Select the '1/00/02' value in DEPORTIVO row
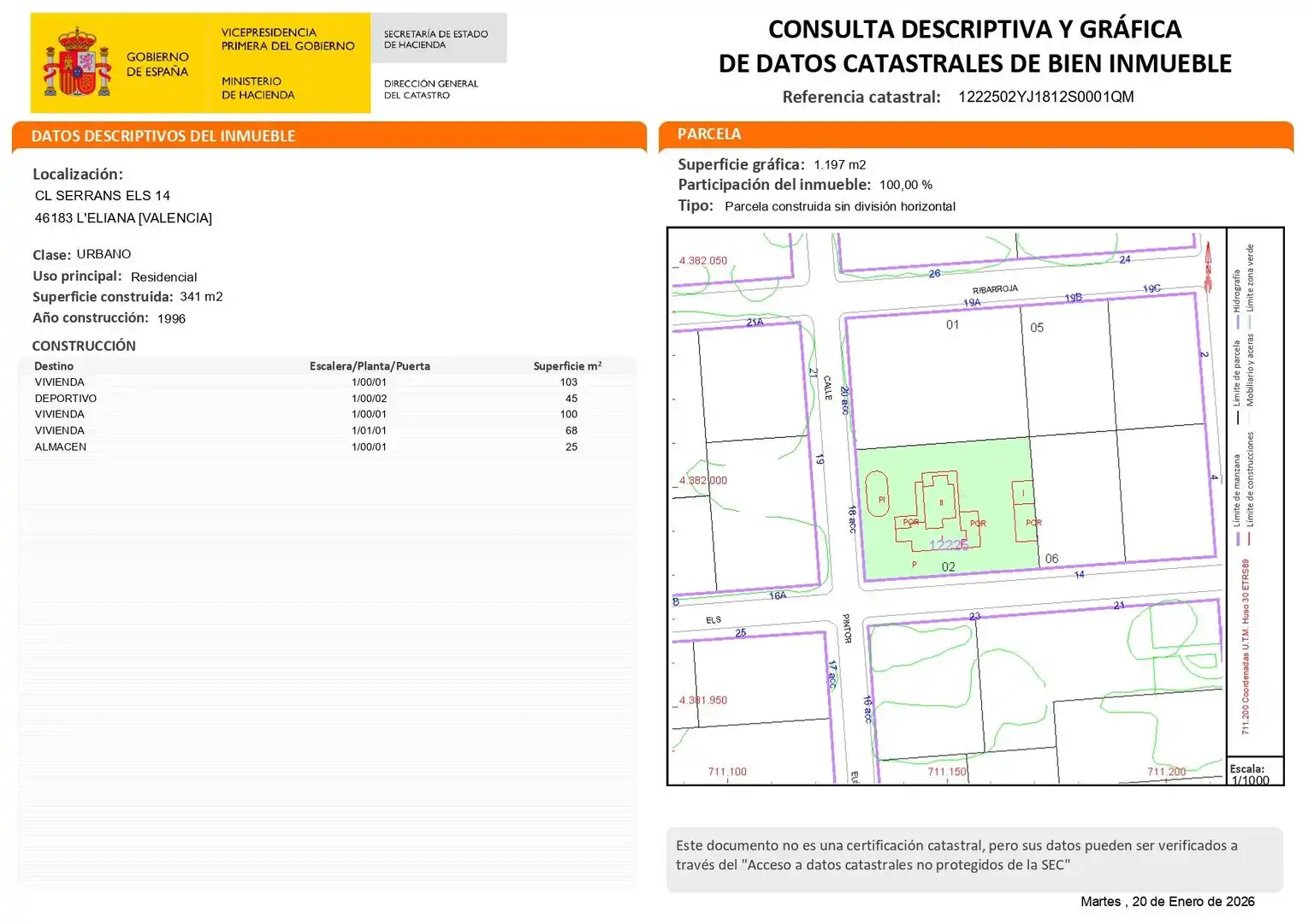 coord(369,399)
